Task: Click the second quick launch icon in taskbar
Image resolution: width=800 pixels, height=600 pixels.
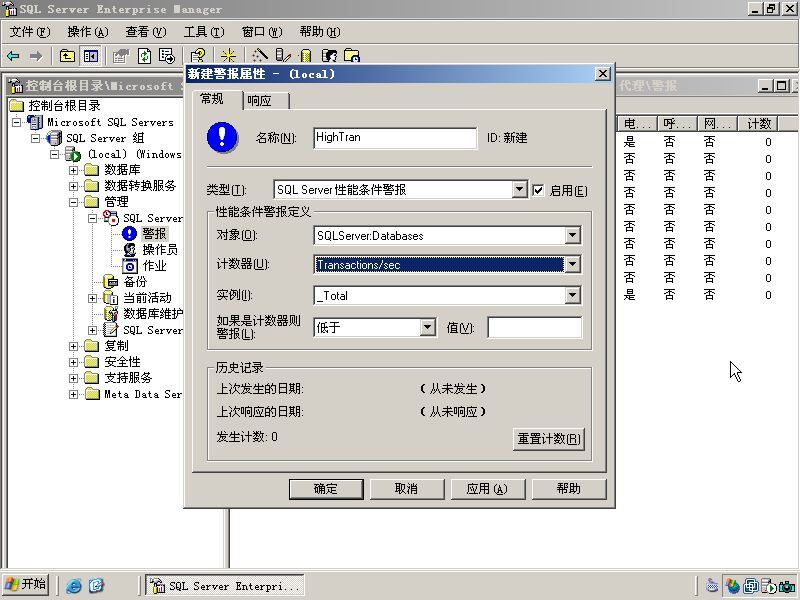Action: (x=96, y=586)
